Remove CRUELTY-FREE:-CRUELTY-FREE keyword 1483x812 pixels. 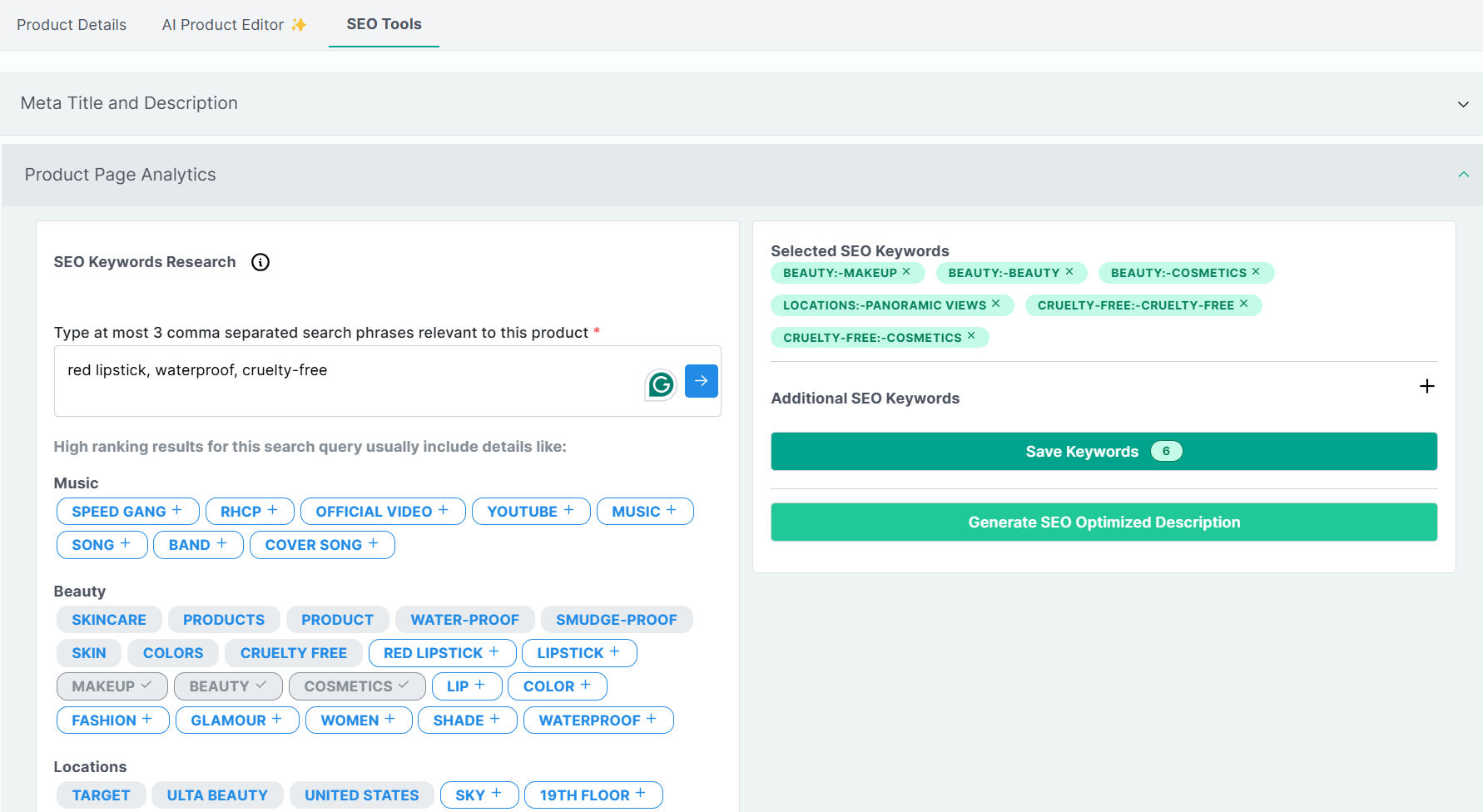pos(1243,304)
